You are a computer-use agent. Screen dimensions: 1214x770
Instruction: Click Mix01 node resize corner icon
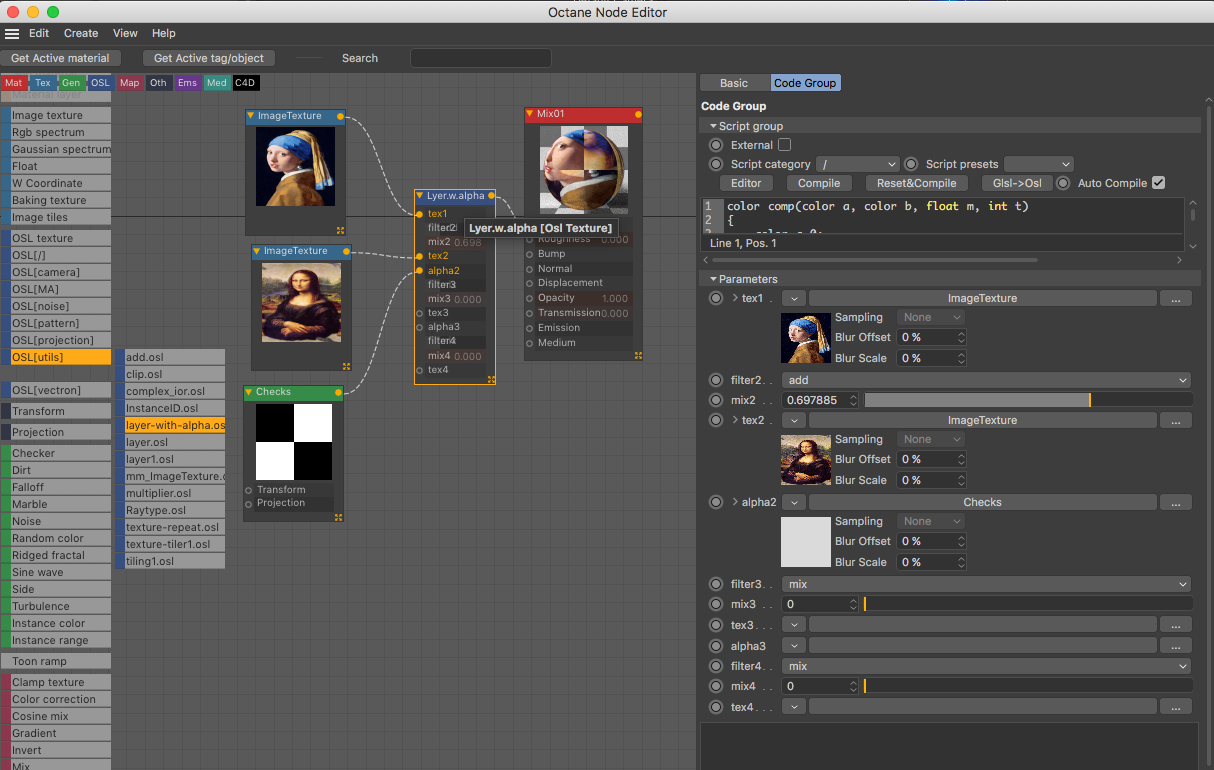click(x=638, y=354)
